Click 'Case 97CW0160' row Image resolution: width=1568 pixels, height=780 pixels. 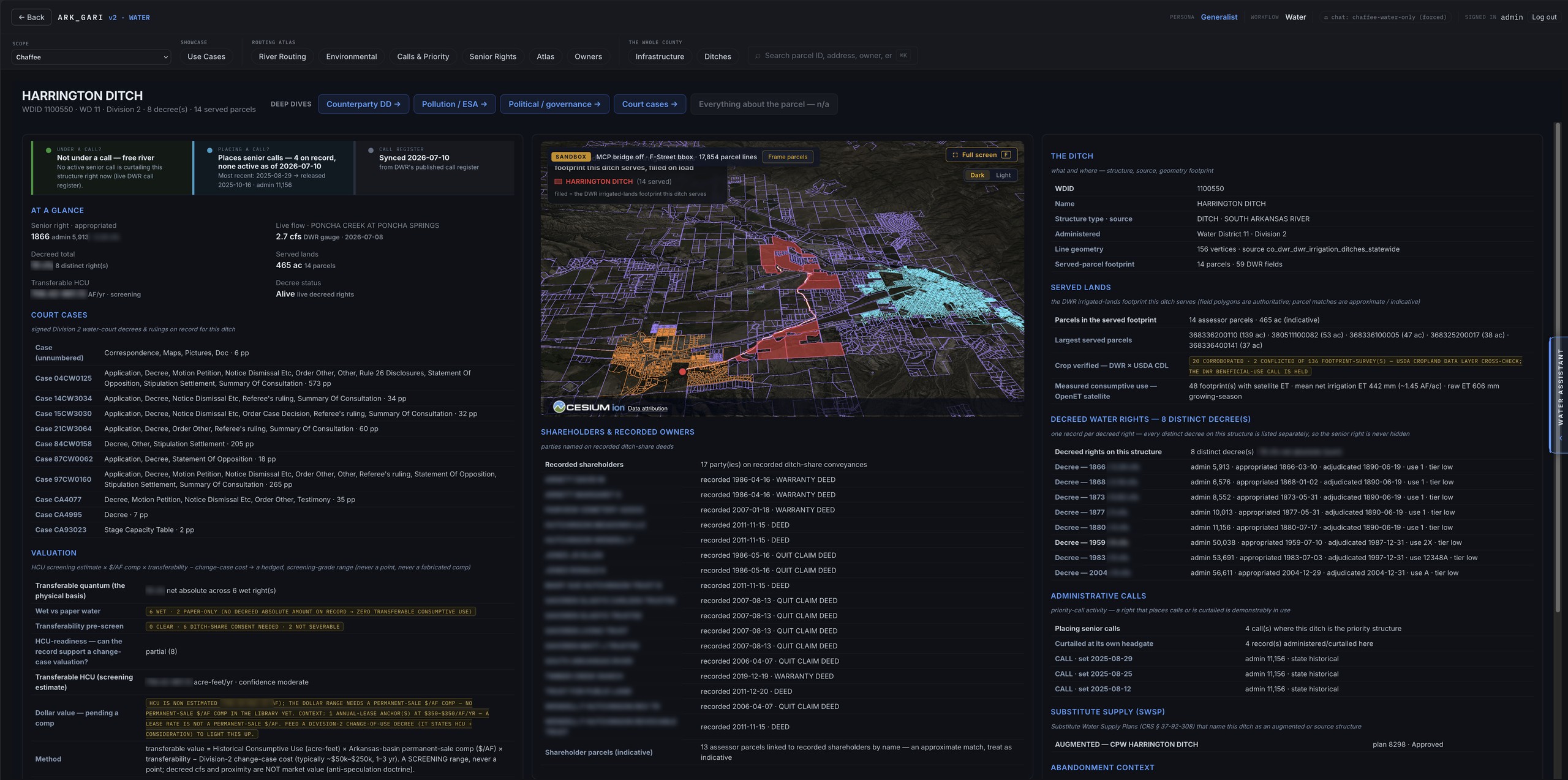click(x=272, y=479)
